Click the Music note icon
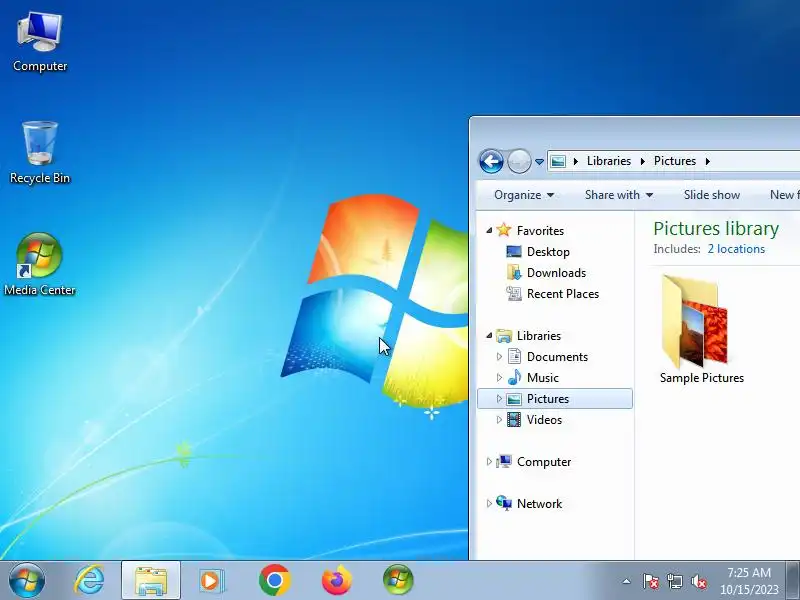The image size is (800, 600). [514, 377]
